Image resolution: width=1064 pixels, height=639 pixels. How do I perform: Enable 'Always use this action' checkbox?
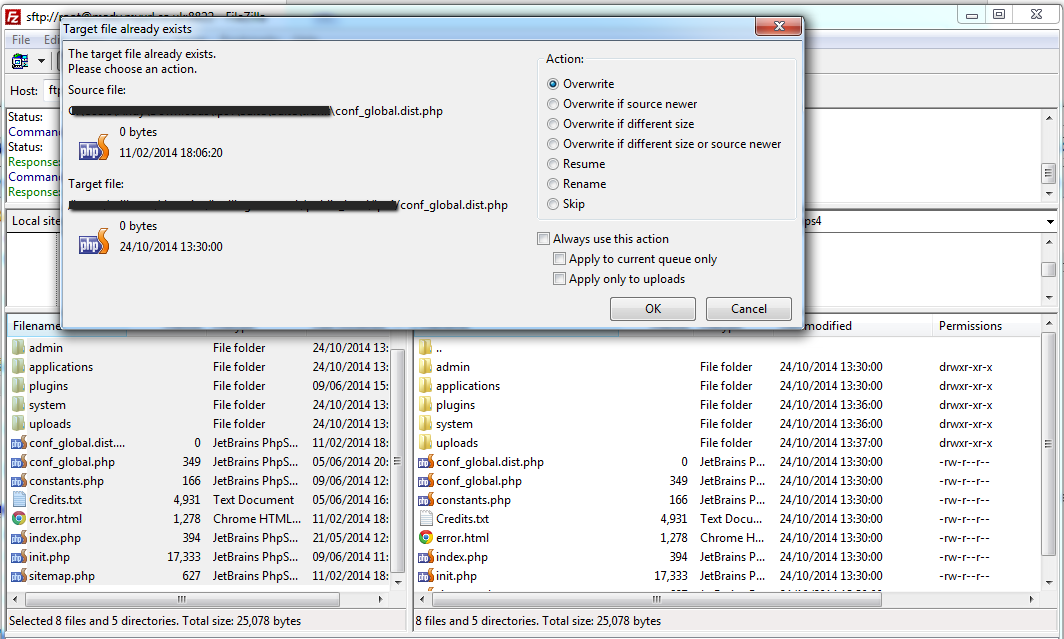pyautogui.click(x=543, y=239)
